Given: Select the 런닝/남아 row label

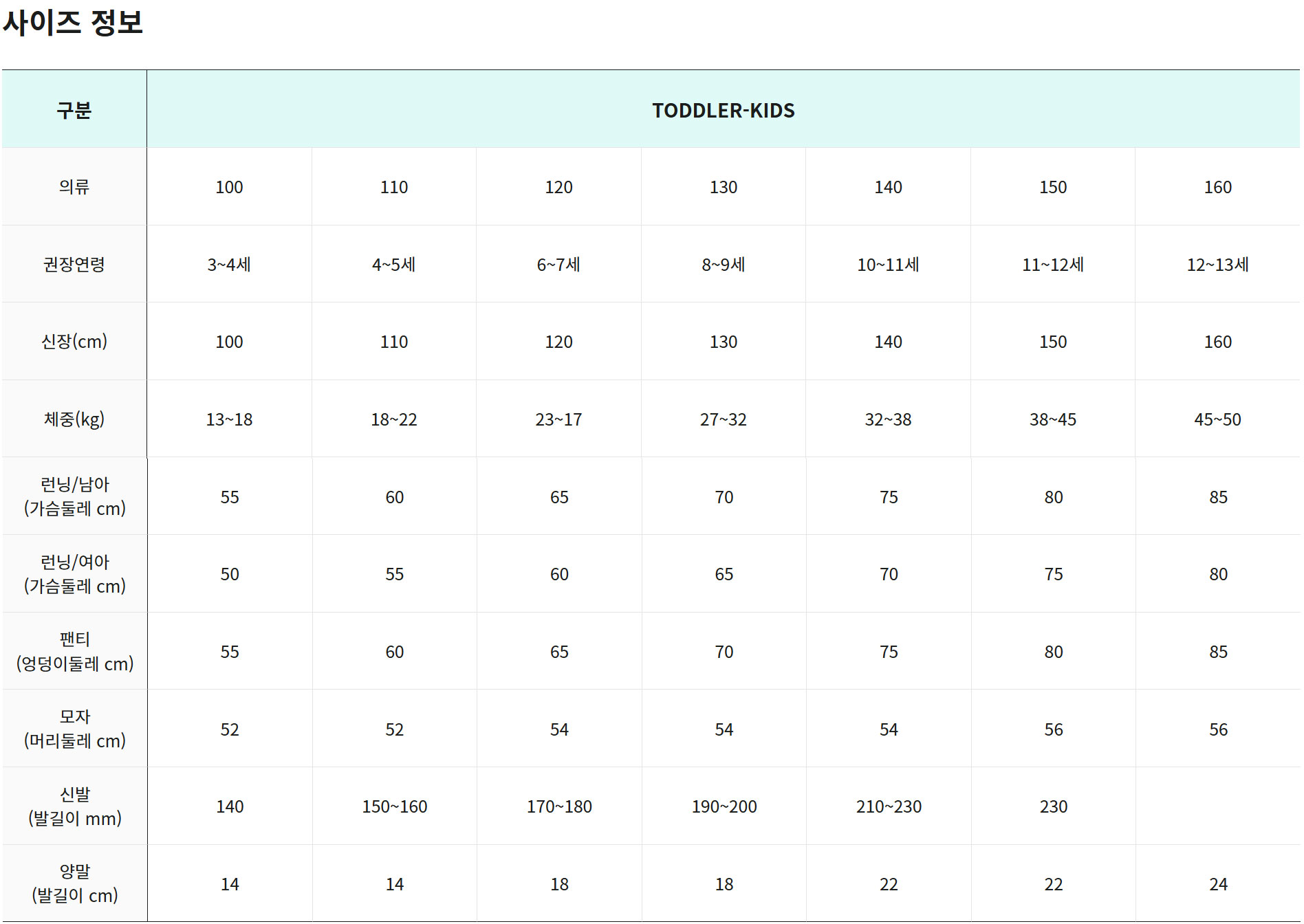Looking at the screenshot, I should [74, 496].
